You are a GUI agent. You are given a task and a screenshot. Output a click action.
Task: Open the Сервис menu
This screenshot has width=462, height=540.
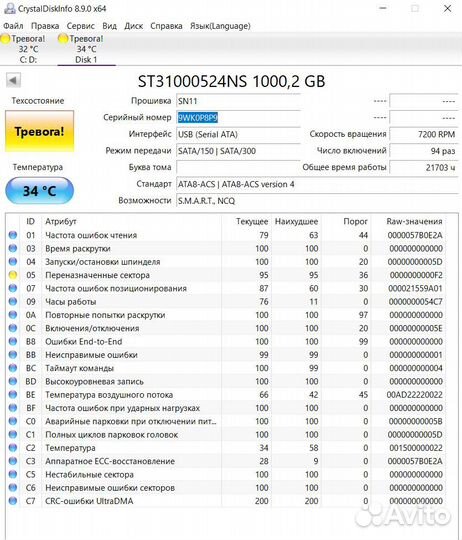click(x=81, y=26)
